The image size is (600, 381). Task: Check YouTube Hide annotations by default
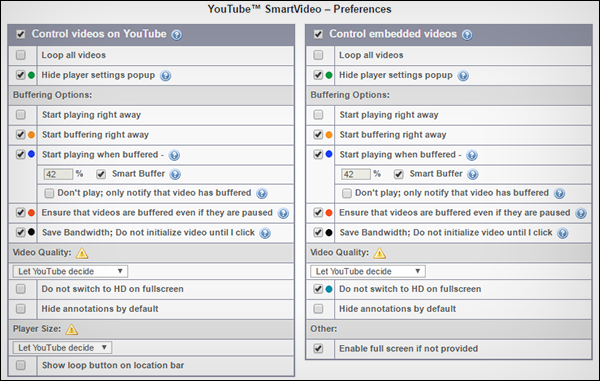[x=21, y=309]
